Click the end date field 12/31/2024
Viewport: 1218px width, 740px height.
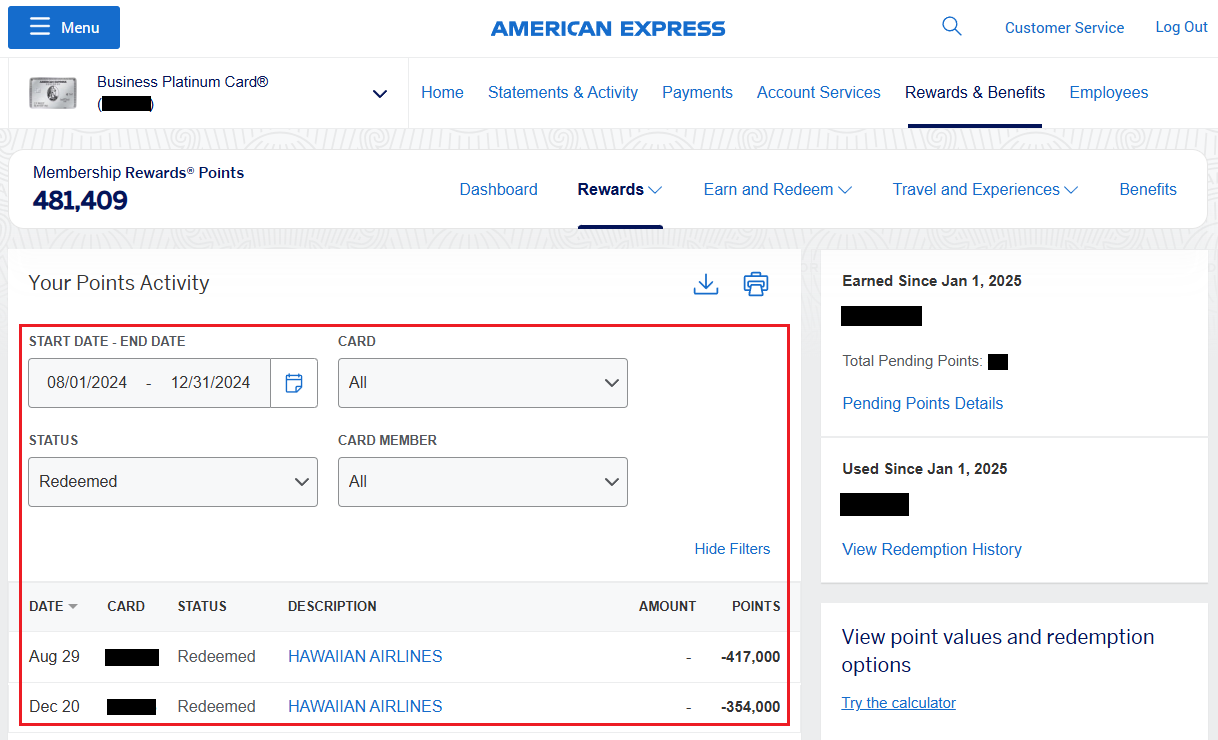[x=210, y=383]
